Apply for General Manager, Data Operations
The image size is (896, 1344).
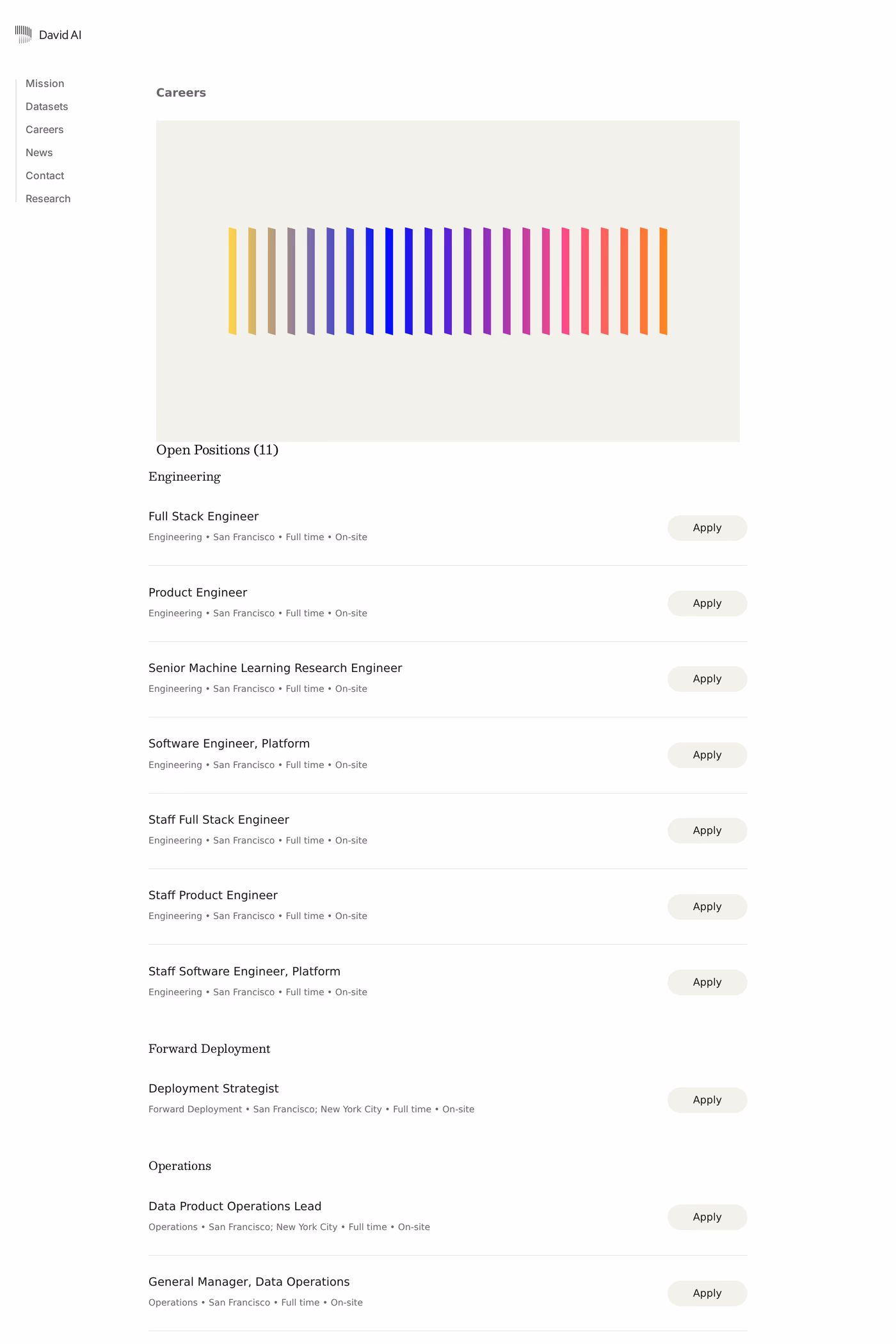(x=707, y=1293)
